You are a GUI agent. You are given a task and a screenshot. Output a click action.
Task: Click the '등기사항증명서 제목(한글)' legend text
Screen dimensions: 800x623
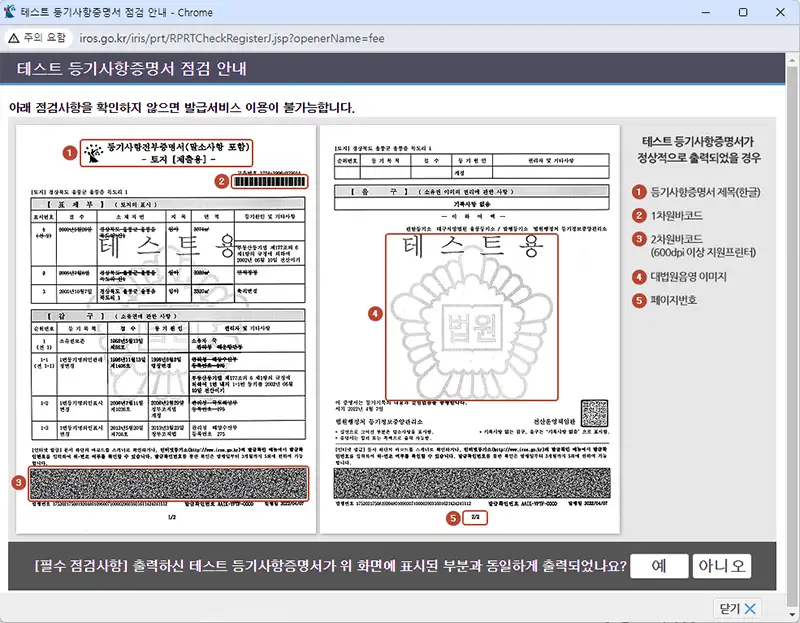click(x=705, y=192)
